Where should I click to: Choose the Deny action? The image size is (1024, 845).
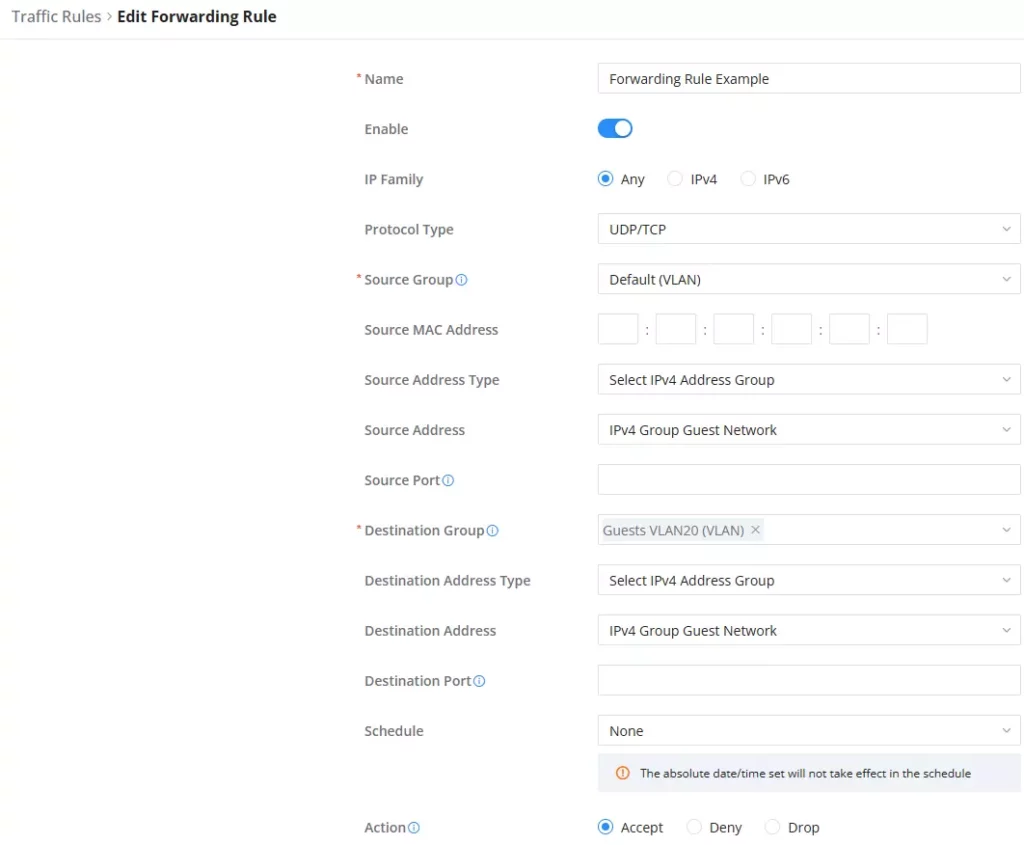(694, 827)
